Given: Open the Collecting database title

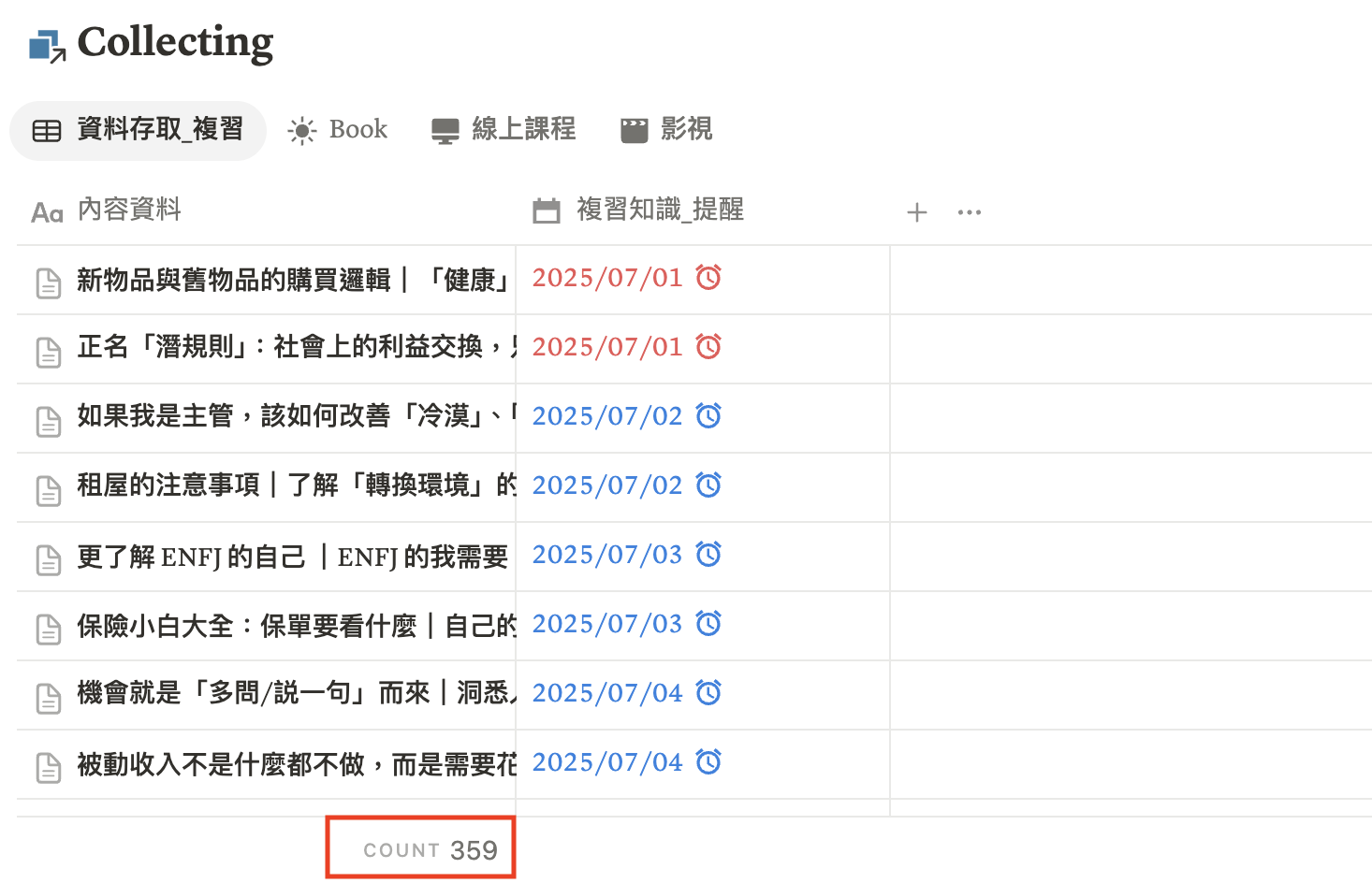Looking at the screenshot, I should (175, 43).
